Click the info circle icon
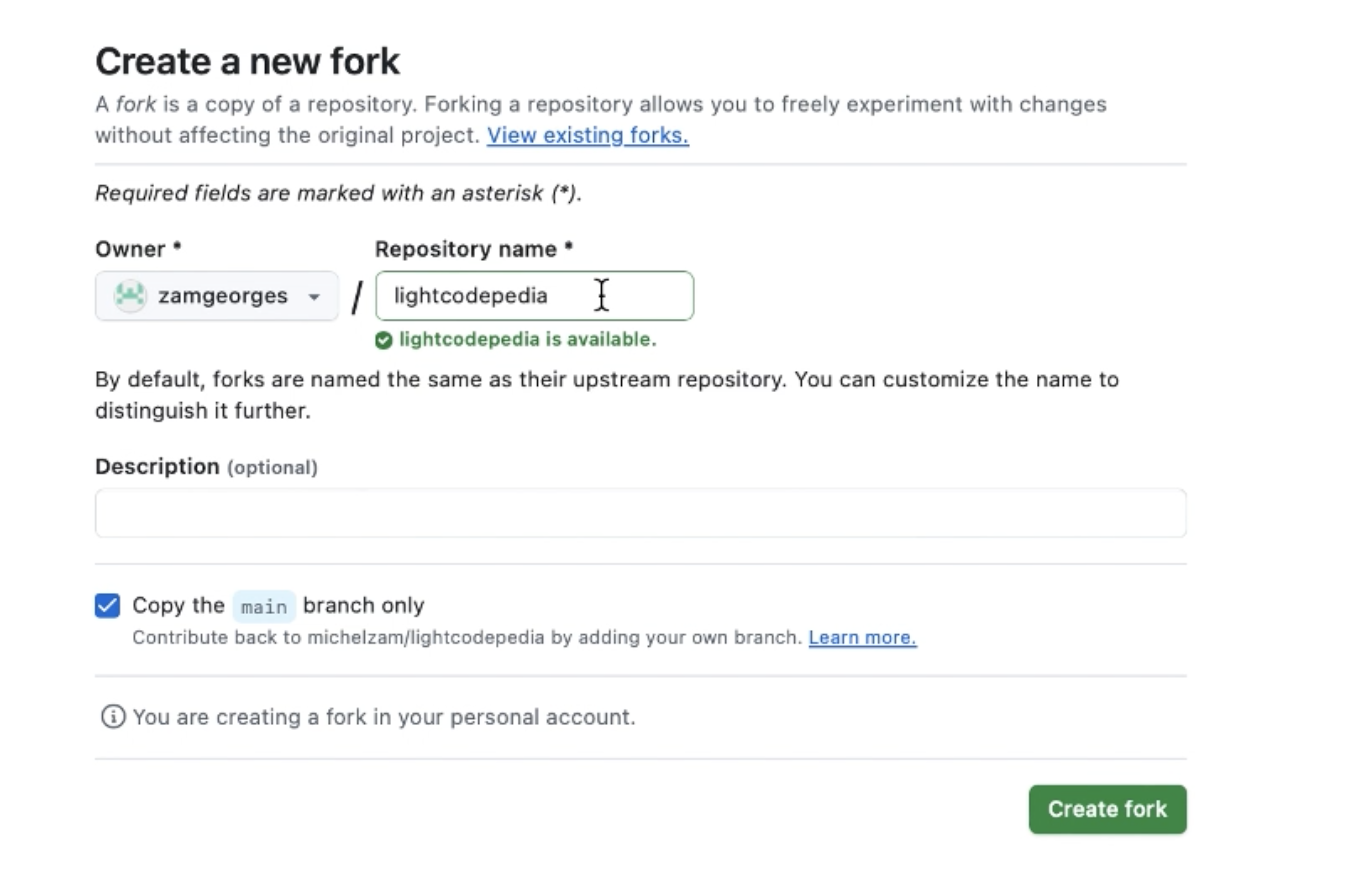The image size is (1368, 894). coord(113,717)
